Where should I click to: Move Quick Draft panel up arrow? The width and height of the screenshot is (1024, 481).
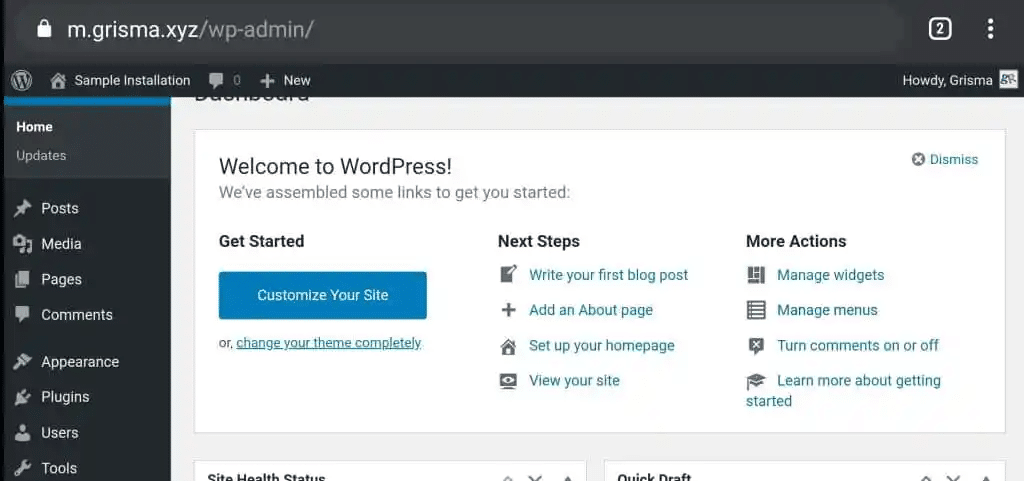(924, 478)
